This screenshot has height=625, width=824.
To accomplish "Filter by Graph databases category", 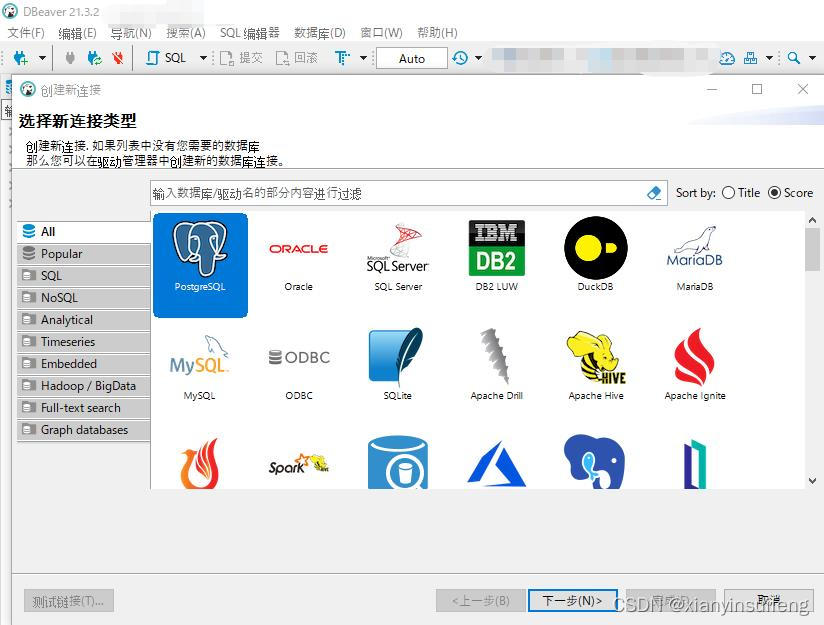I will (84, 430).
